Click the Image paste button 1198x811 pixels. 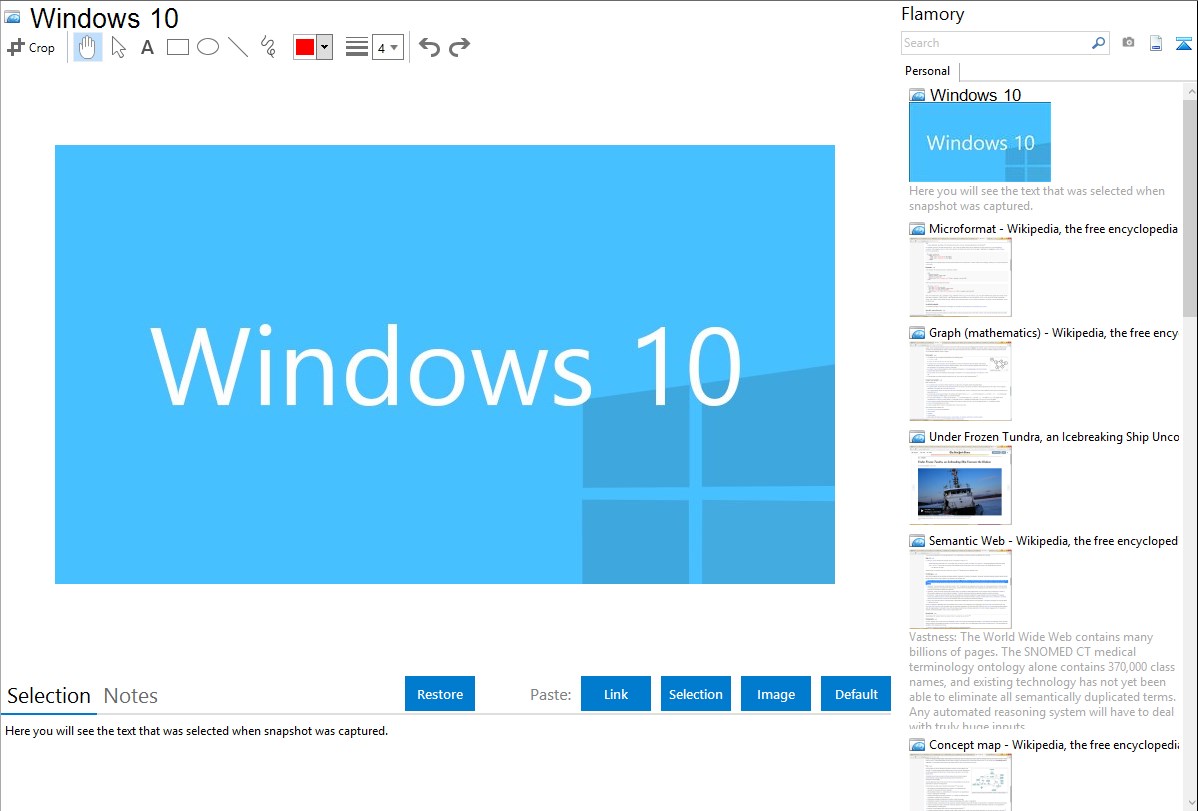[x=775, y=694]
